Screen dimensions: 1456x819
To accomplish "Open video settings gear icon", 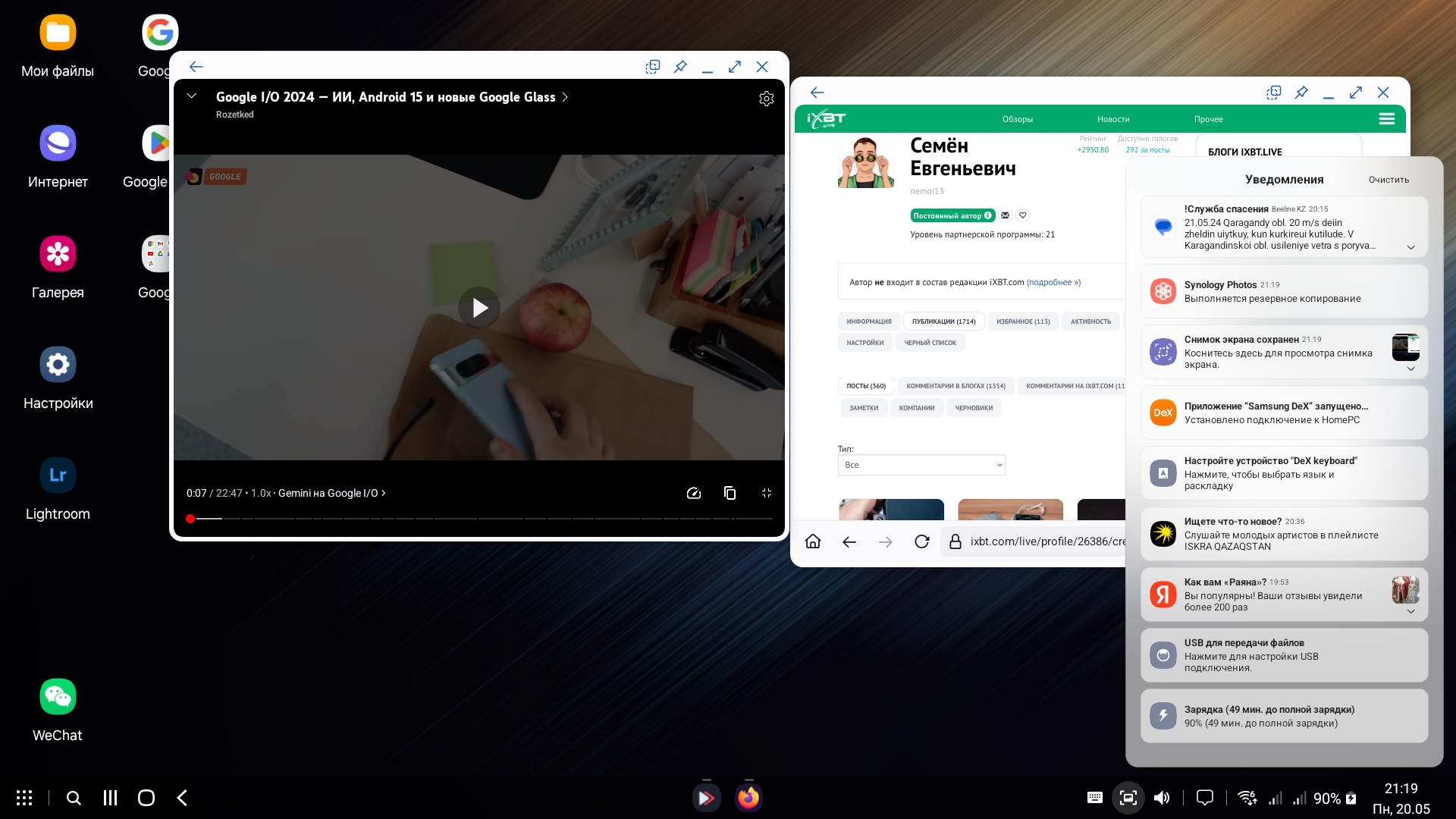I will click(766, 99).
